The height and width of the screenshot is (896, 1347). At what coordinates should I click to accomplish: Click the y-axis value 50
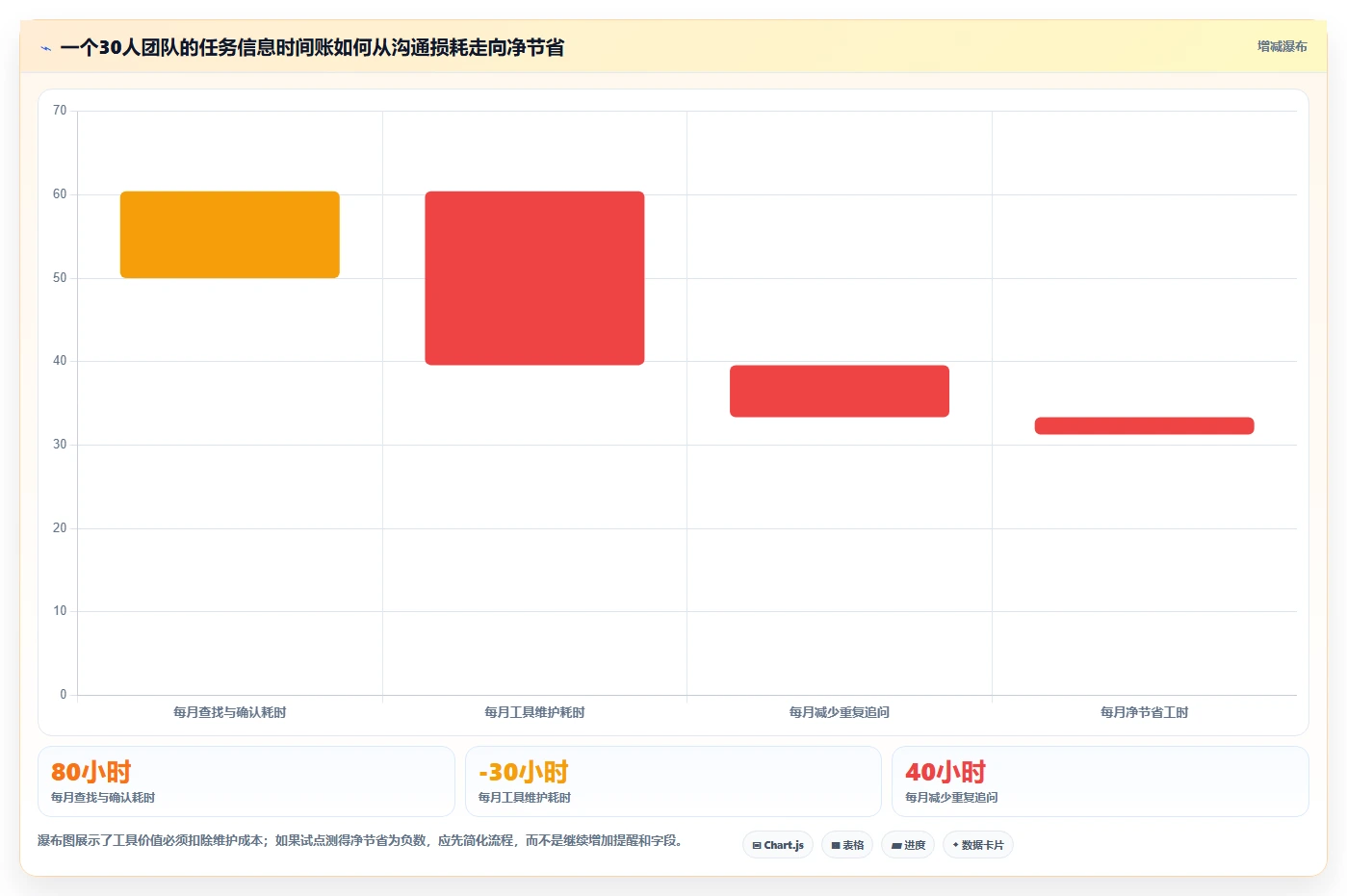[x=60, y=278]
